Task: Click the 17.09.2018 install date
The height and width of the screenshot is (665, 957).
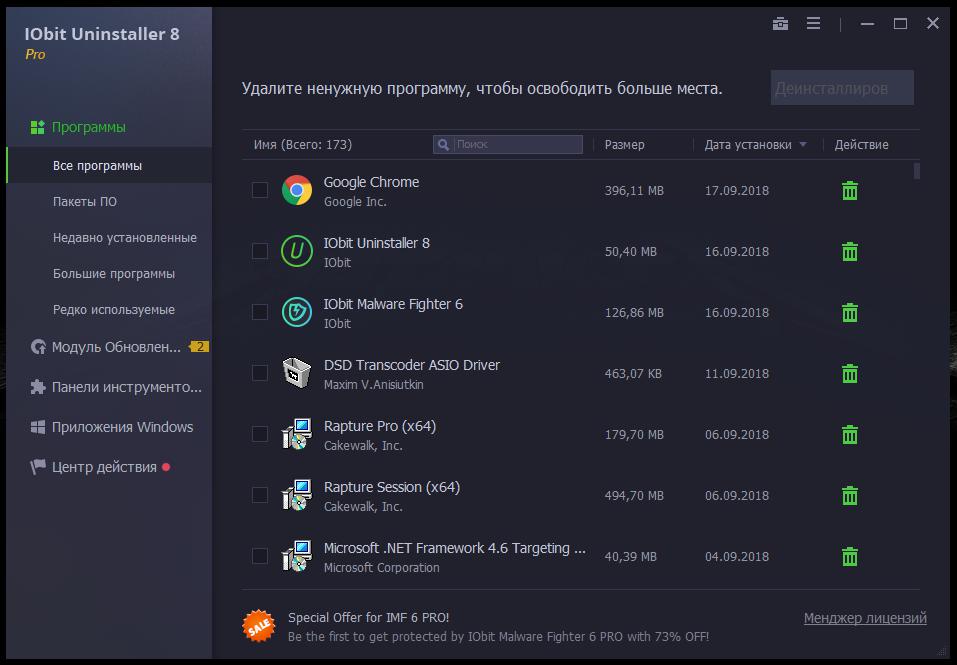Action: coord(737,190)
